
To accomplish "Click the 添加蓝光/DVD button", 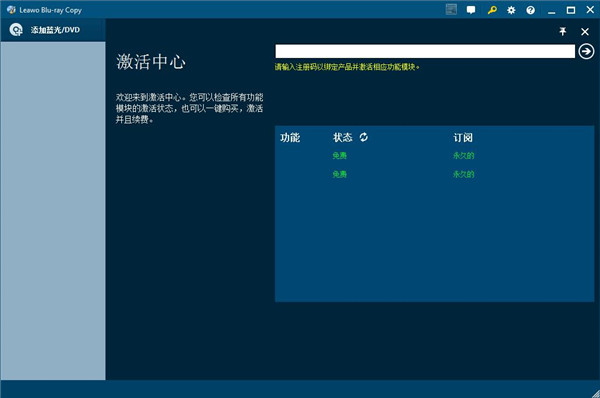I will 53,30.
